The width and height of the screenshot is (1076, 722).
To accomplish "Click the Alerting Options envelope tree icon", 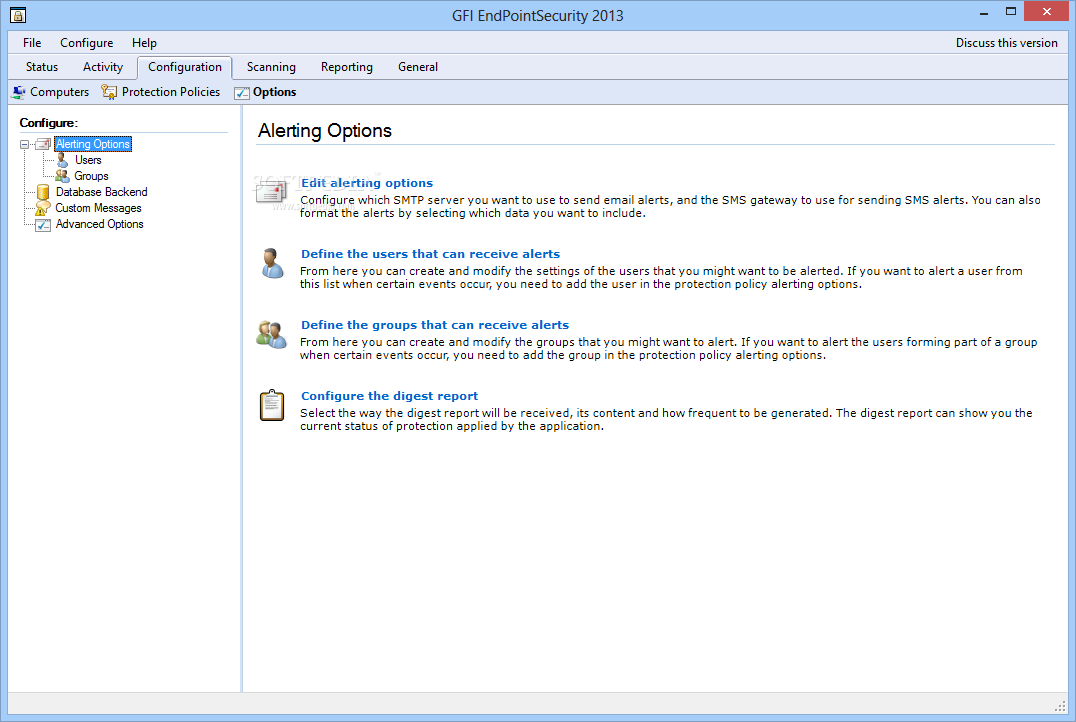I will [43, 144].
